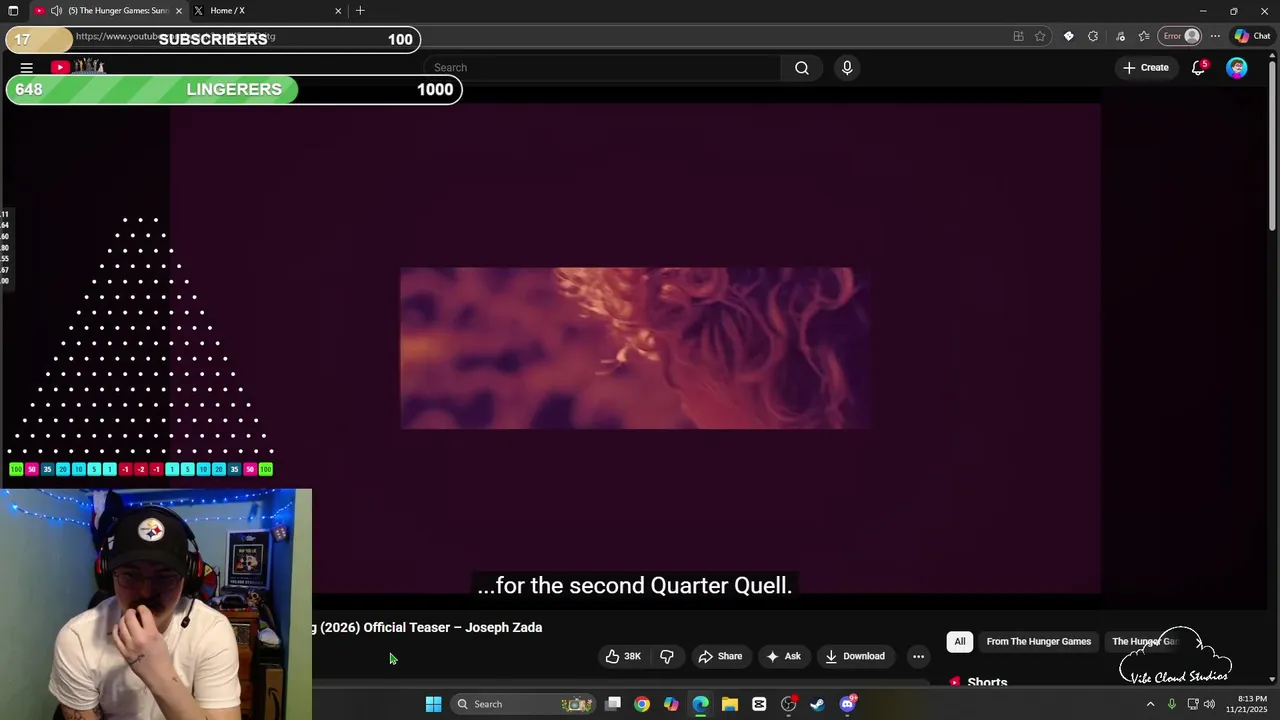Screen dimensions: 1280x720
Task: Open Microsoft Copilot from taskbar
Action: (x=671, y=704)
